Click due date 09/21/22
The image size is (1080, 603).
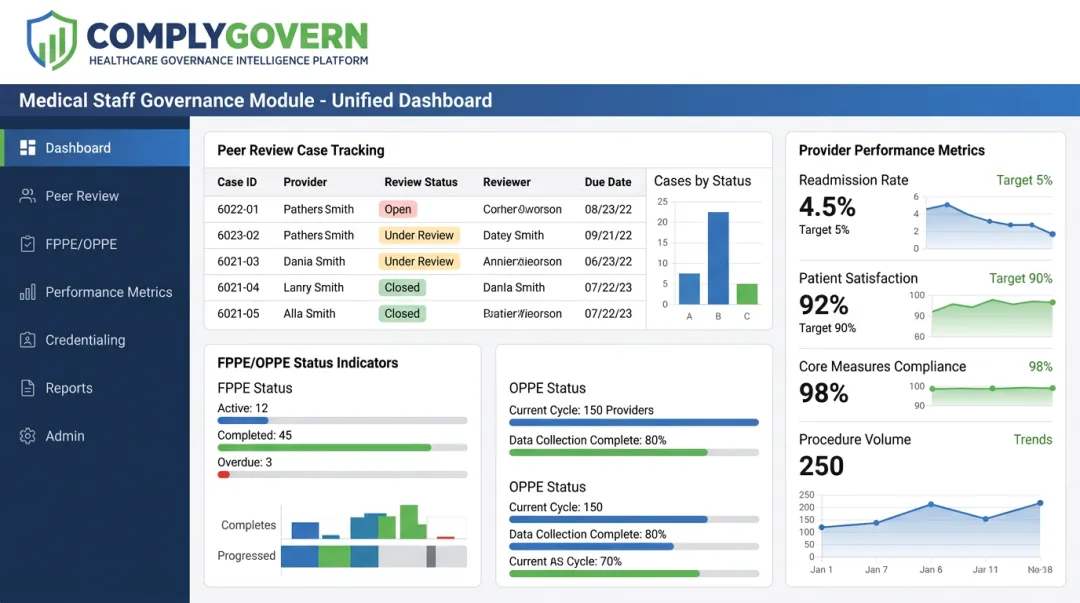(x=608, y=236)
